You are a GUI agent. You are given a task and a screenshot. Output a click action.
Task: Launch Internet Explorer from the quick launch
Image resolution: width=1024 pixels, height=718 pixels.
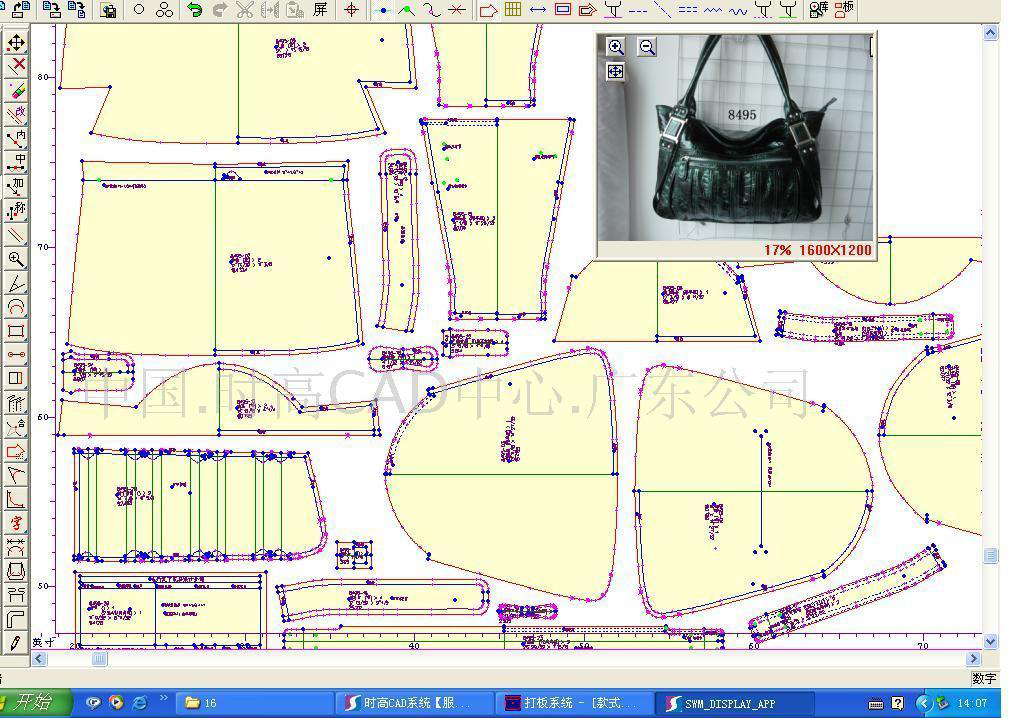click(140, 703)
